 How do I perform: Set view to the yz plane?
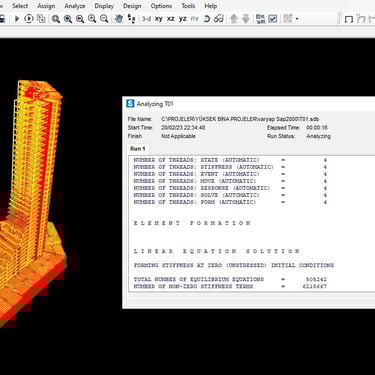[x=183, y=19]
